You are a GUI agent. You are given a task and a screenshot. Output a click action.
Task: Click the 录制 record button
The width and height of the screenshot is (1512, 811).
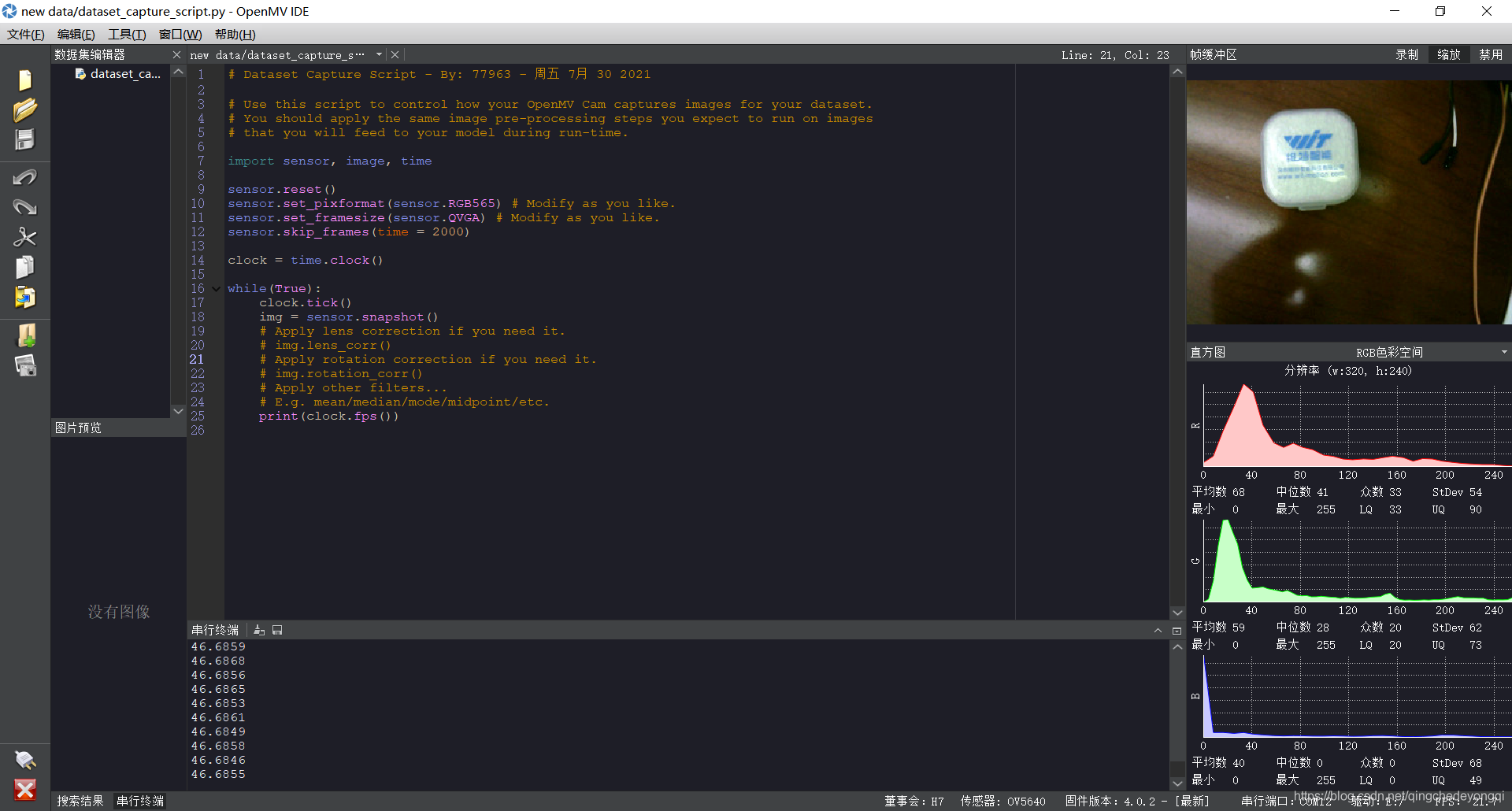pos(1406,54)
